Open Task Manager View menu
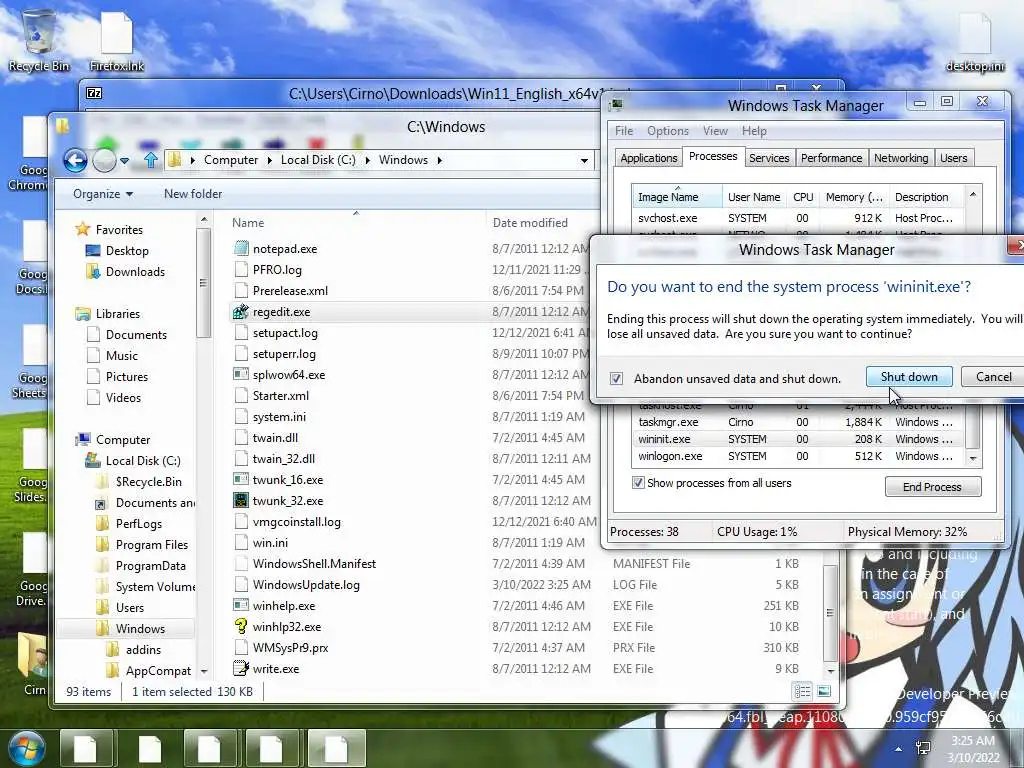1024x768 pixels. click(x=715, y=131)
